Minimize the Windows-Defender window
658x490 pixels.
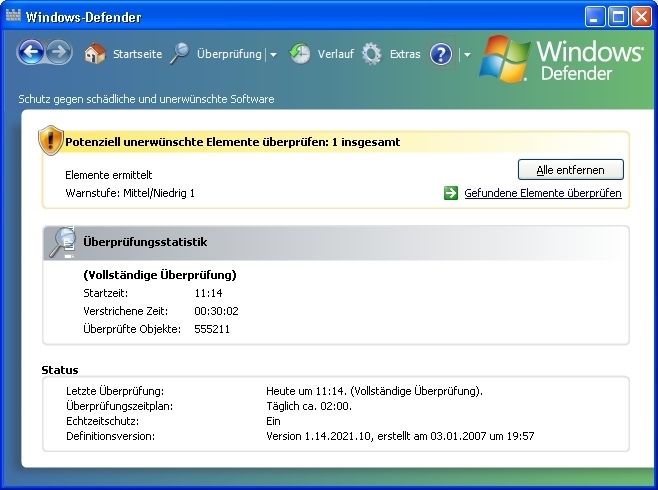click(595, 17)
